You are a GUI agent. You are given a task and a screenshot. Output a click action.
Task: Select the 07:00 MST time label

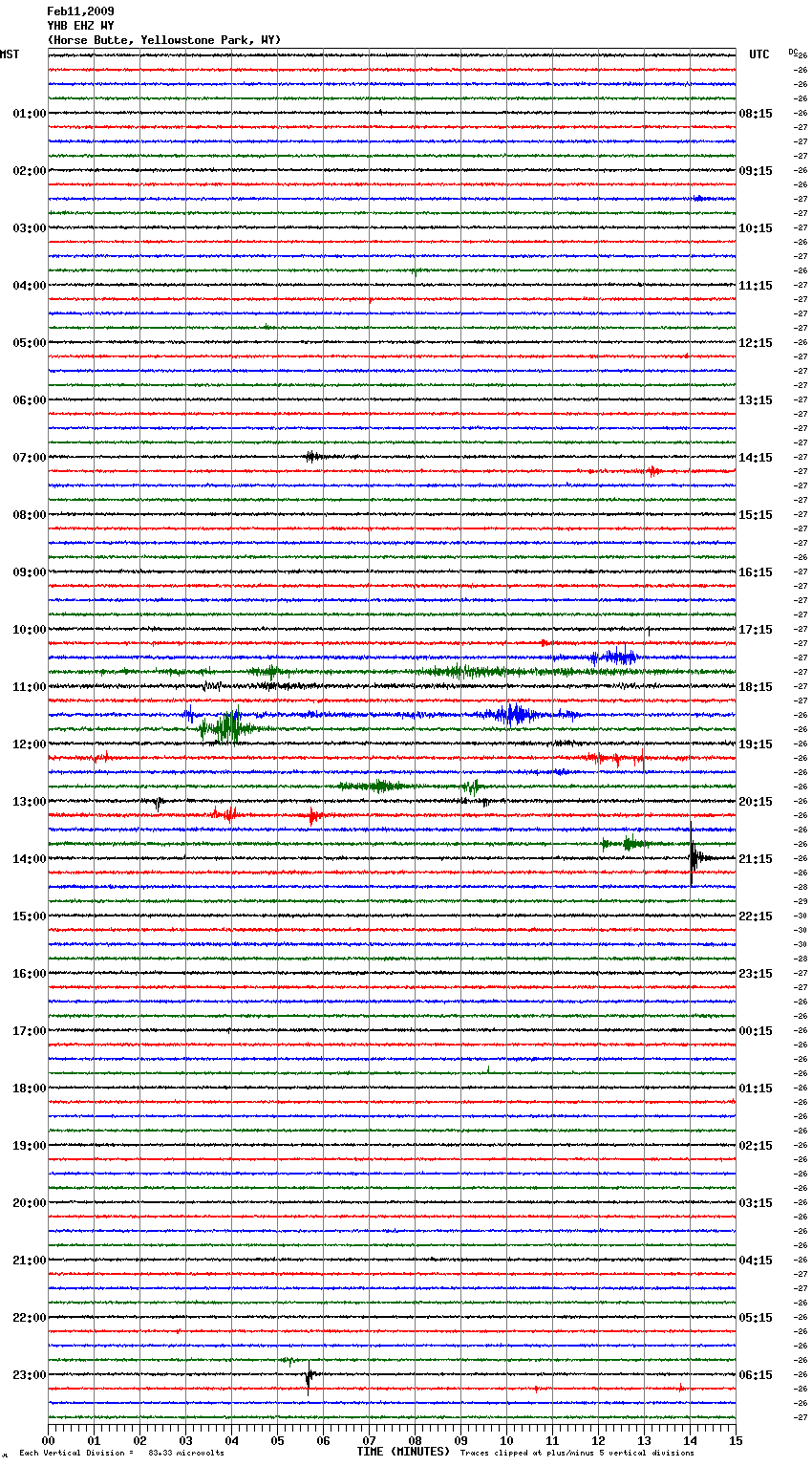click(x=30, y=458)
